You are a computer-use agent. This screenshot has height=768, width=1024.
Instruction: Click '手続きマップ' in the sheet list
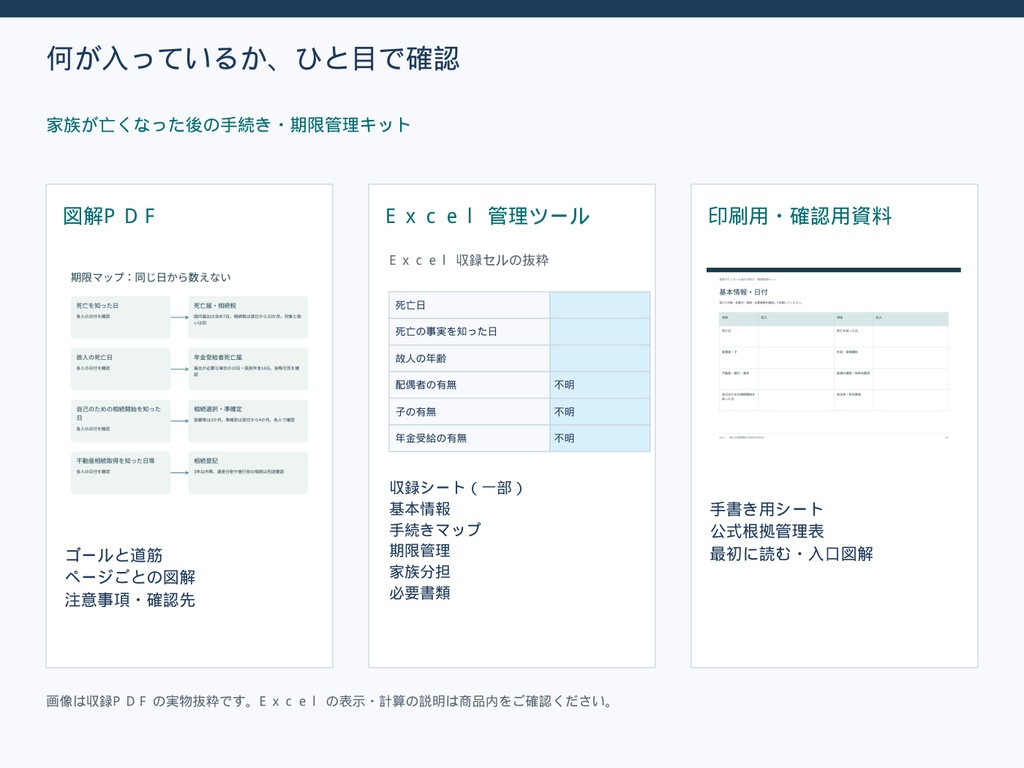[435, 530]
